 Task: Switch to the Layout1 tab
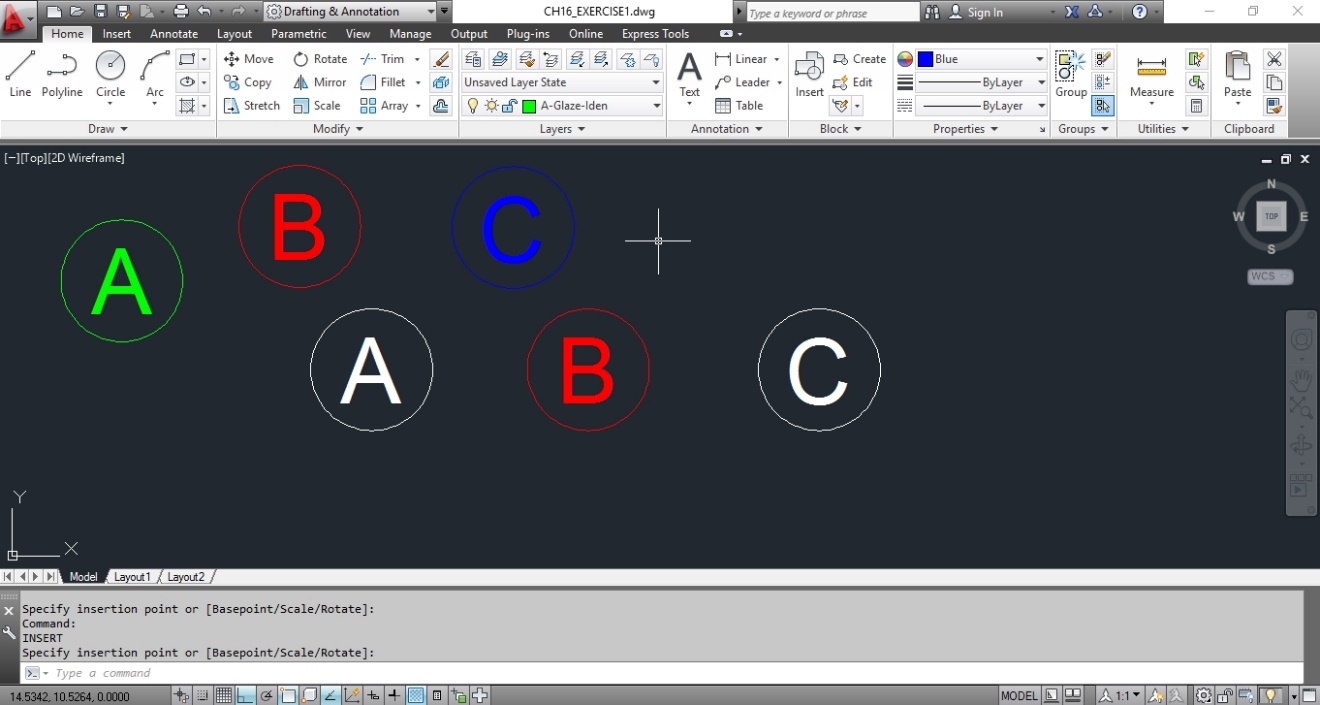click(x=132, y=576)
